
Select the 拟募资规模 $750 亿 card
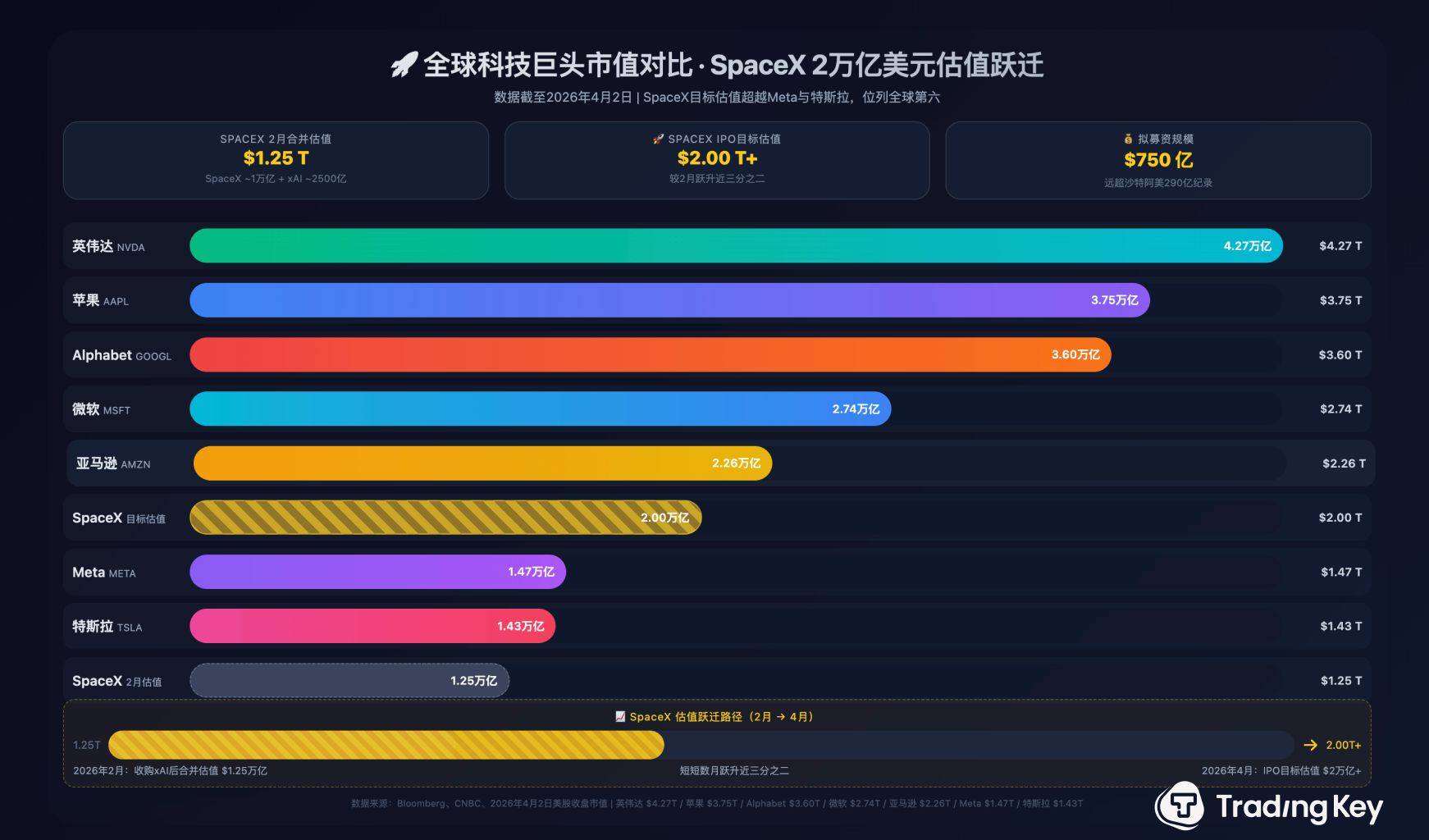[1157, 160]
